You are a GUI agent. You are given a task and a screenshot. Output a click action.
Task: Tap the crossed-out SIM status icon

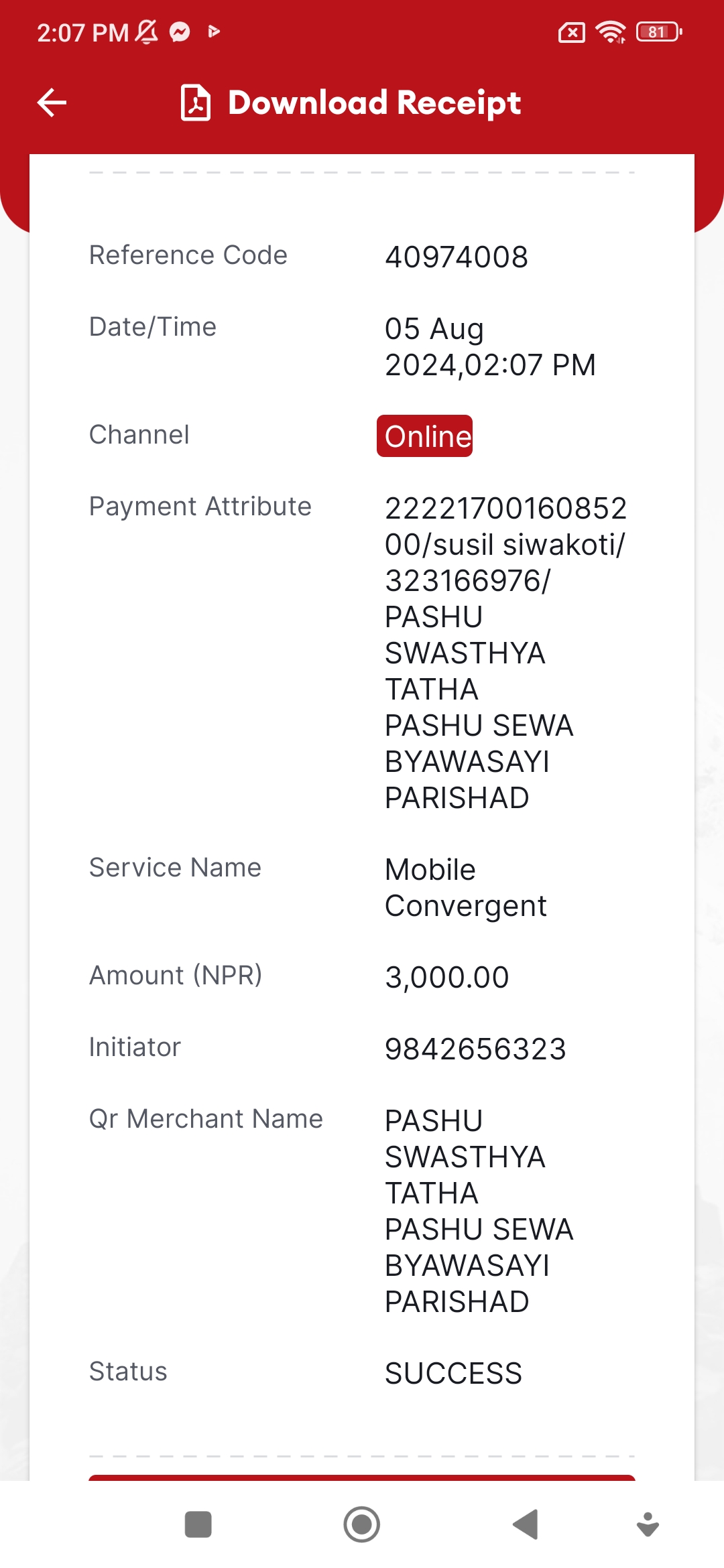pyautogui.click(x=572, y=32)
